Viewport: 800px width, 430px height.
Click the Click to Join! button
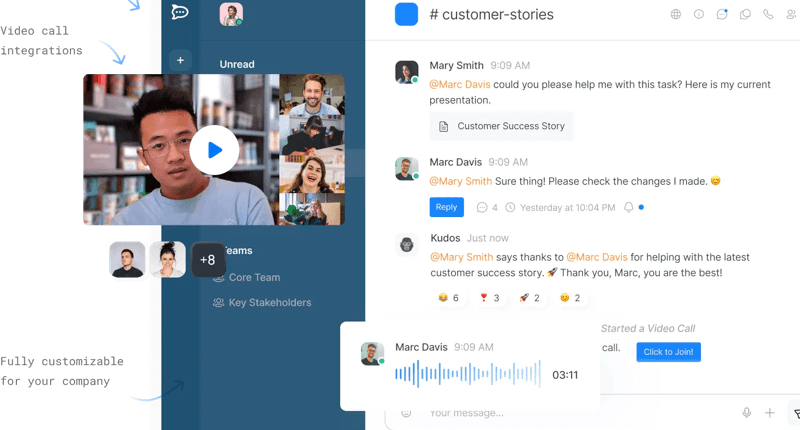pyautogui.click(x=668, y=352)
